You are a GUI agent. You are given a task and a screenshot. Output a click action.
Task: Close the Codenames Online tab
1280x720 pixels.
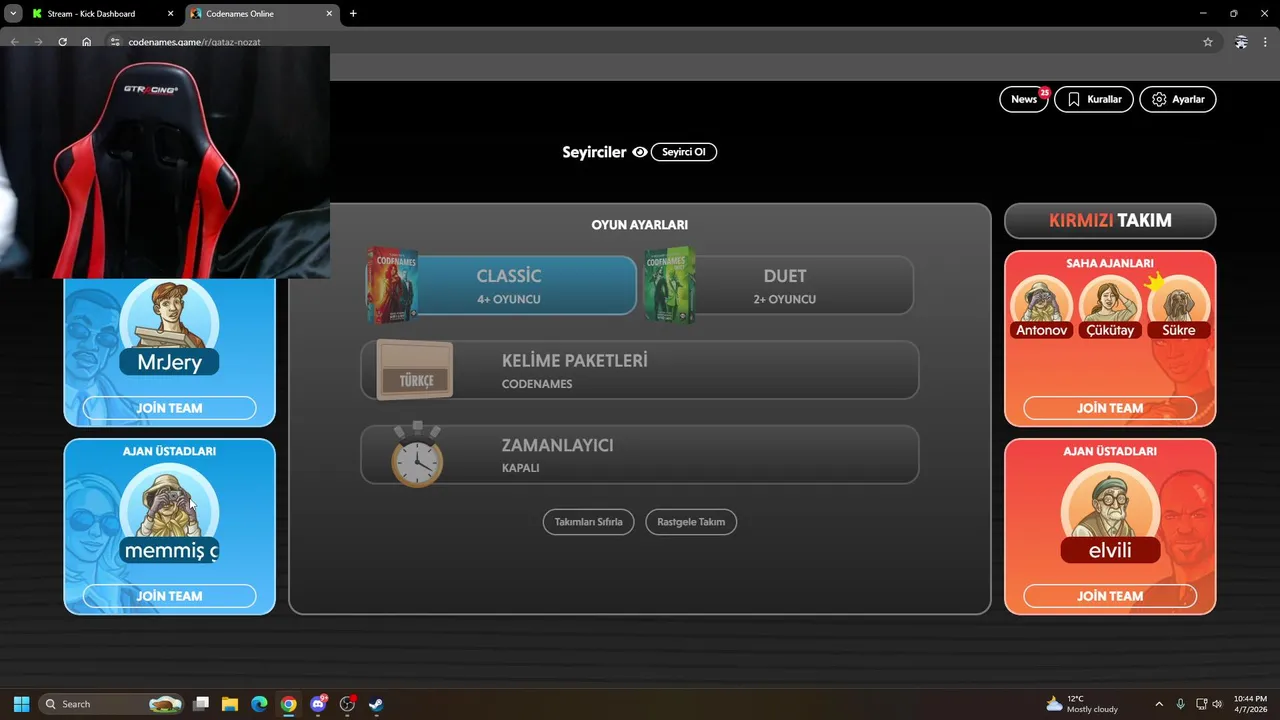point(327,14)
